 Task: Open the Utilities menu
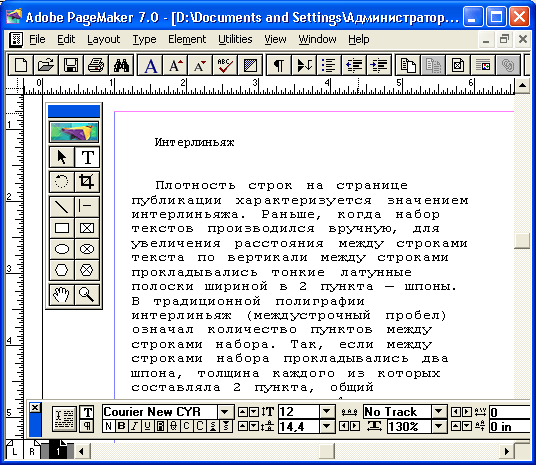[235, 39]
